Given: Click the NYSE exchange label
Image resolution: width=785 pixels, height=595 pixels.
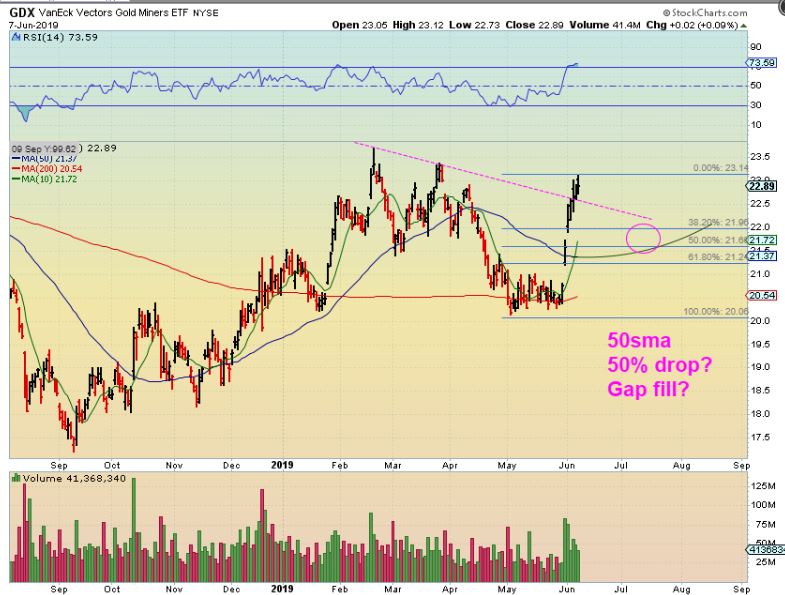Looking at the screenshot, I should (206, 13).
